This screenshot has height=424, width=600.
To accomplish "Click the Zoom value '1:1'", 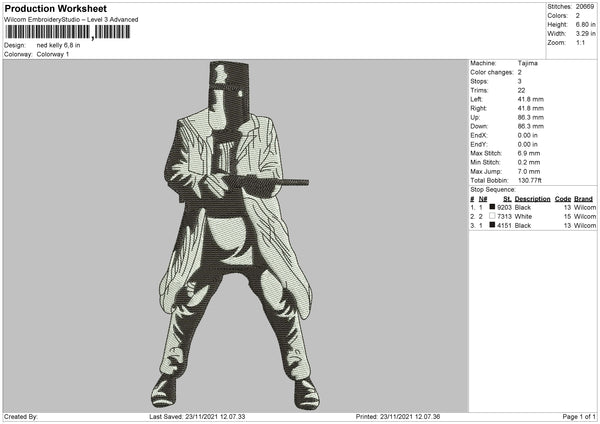I will [x=580, y=42].
